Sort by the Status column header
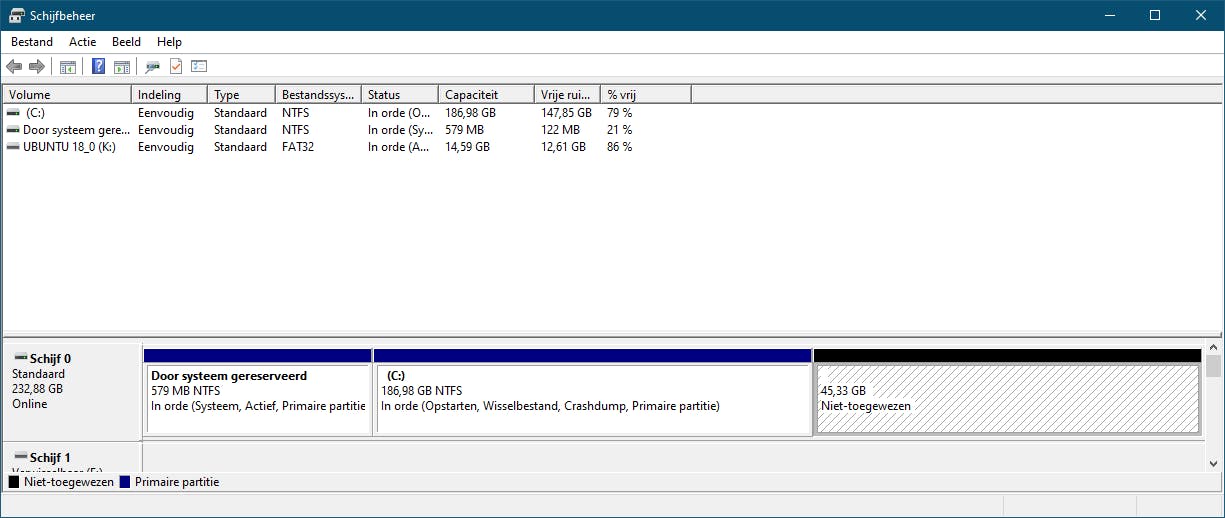Image resolution: width=1225 pixels, height=518 pixels. (x=399, y=95)
